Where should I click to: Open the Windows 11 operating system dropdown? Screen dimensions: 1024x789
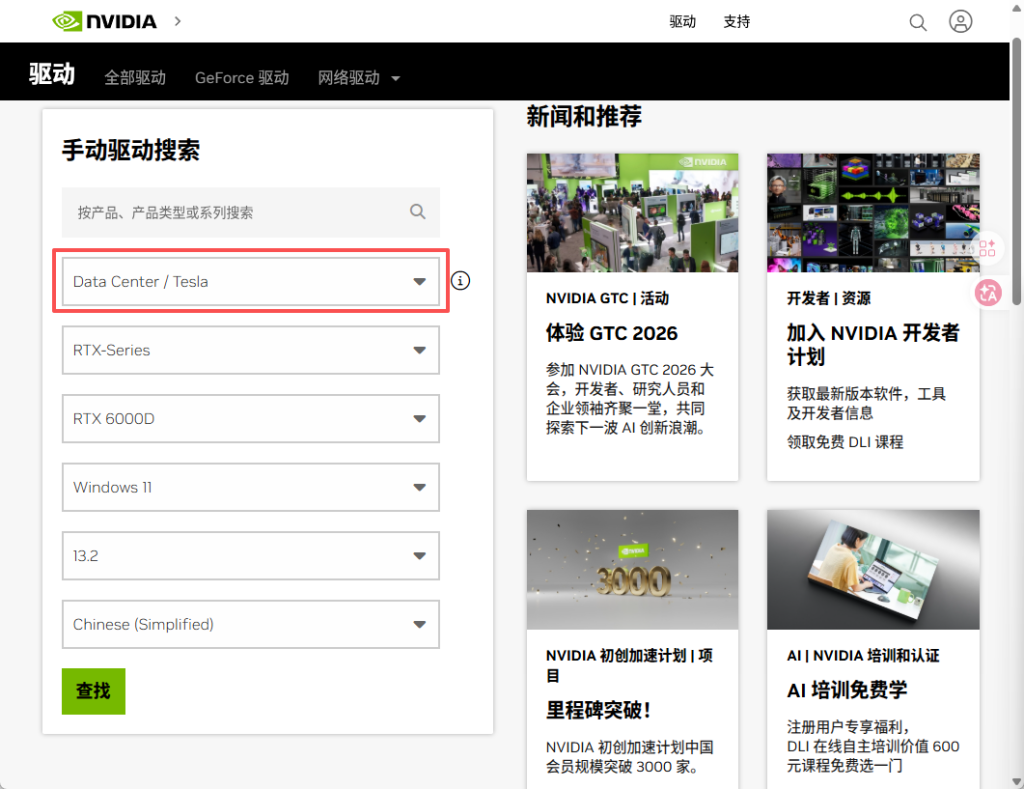pyautogui.click(x=251, y=487)
